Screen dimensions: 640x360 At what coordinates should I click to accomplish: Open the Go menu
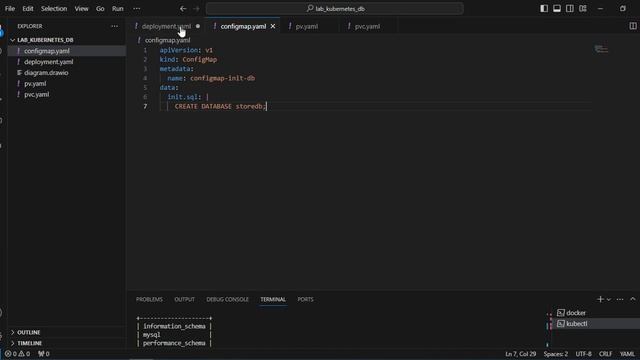[x=100, y=9]
